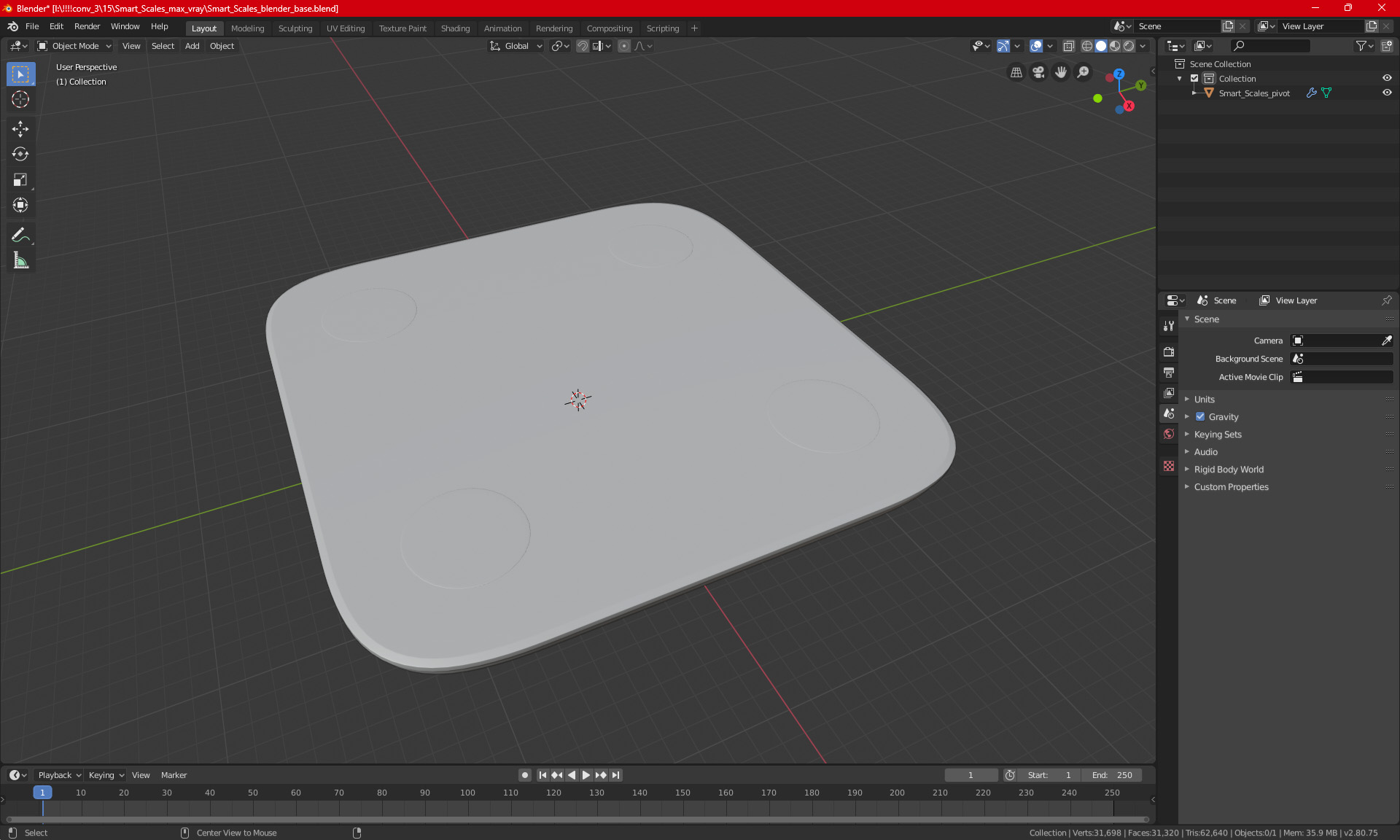Image resolution: width=1400 pixels, height=840 pixels.
Task: Select the Scale tool
Action: (x=20, y=179)
